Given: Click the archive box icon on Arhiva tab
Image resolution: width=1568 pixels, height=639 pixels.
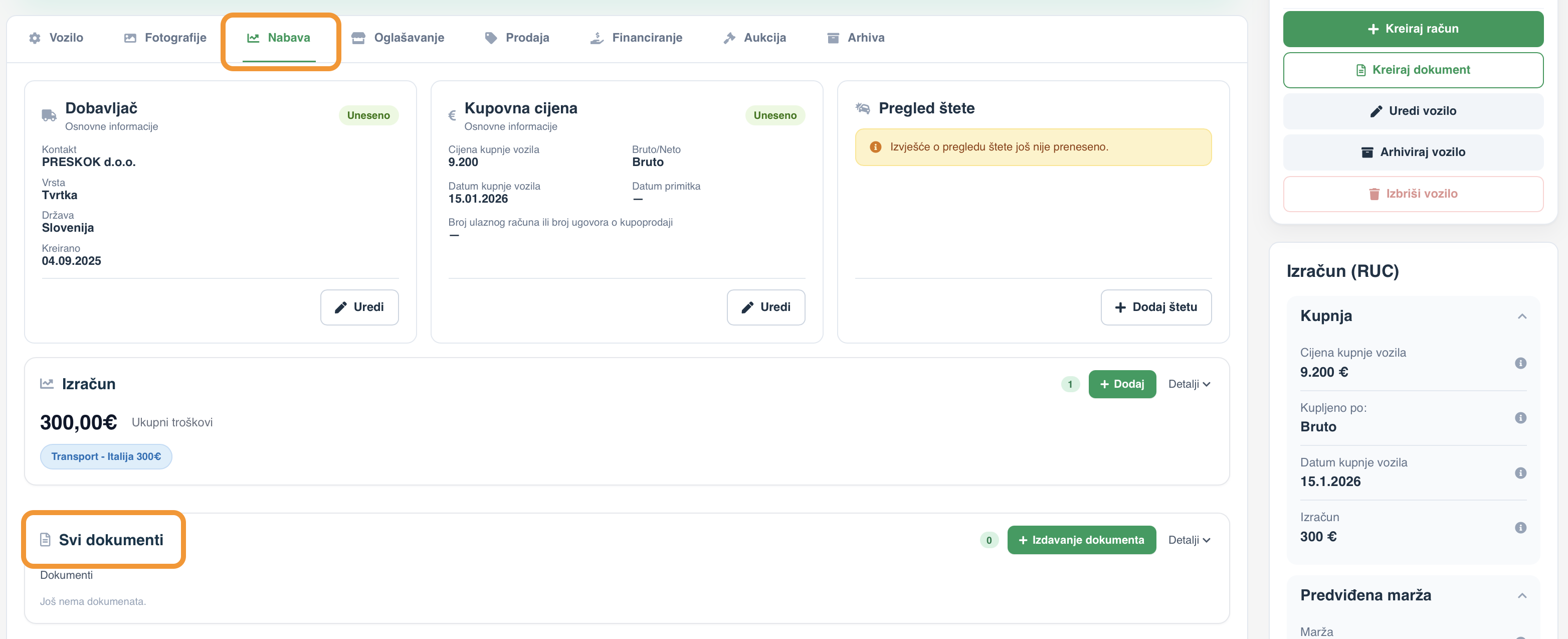Looking at the screenshot, I should point(833,38).
